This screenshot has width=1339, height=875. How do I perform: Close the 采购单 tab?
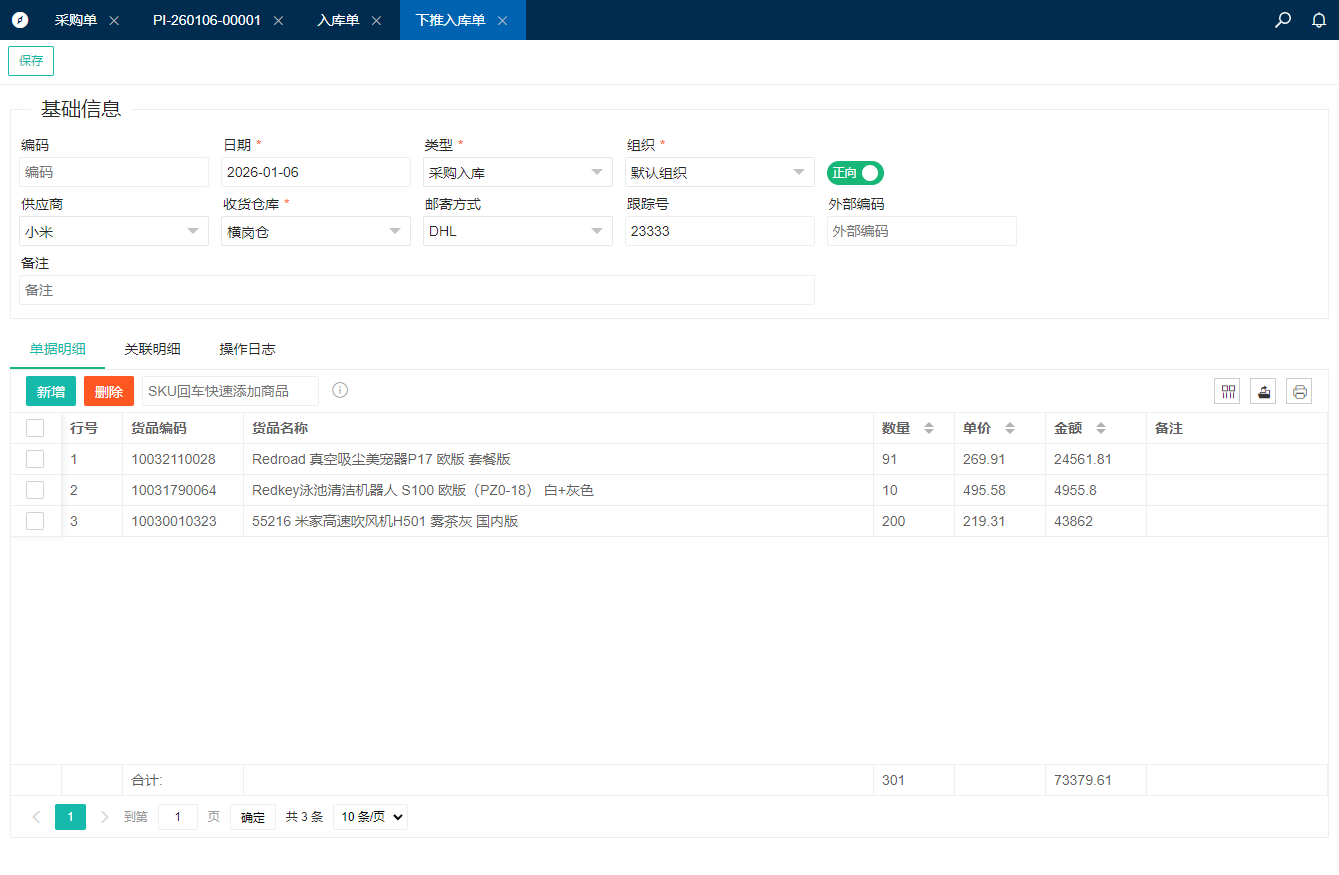coord(114,20)
